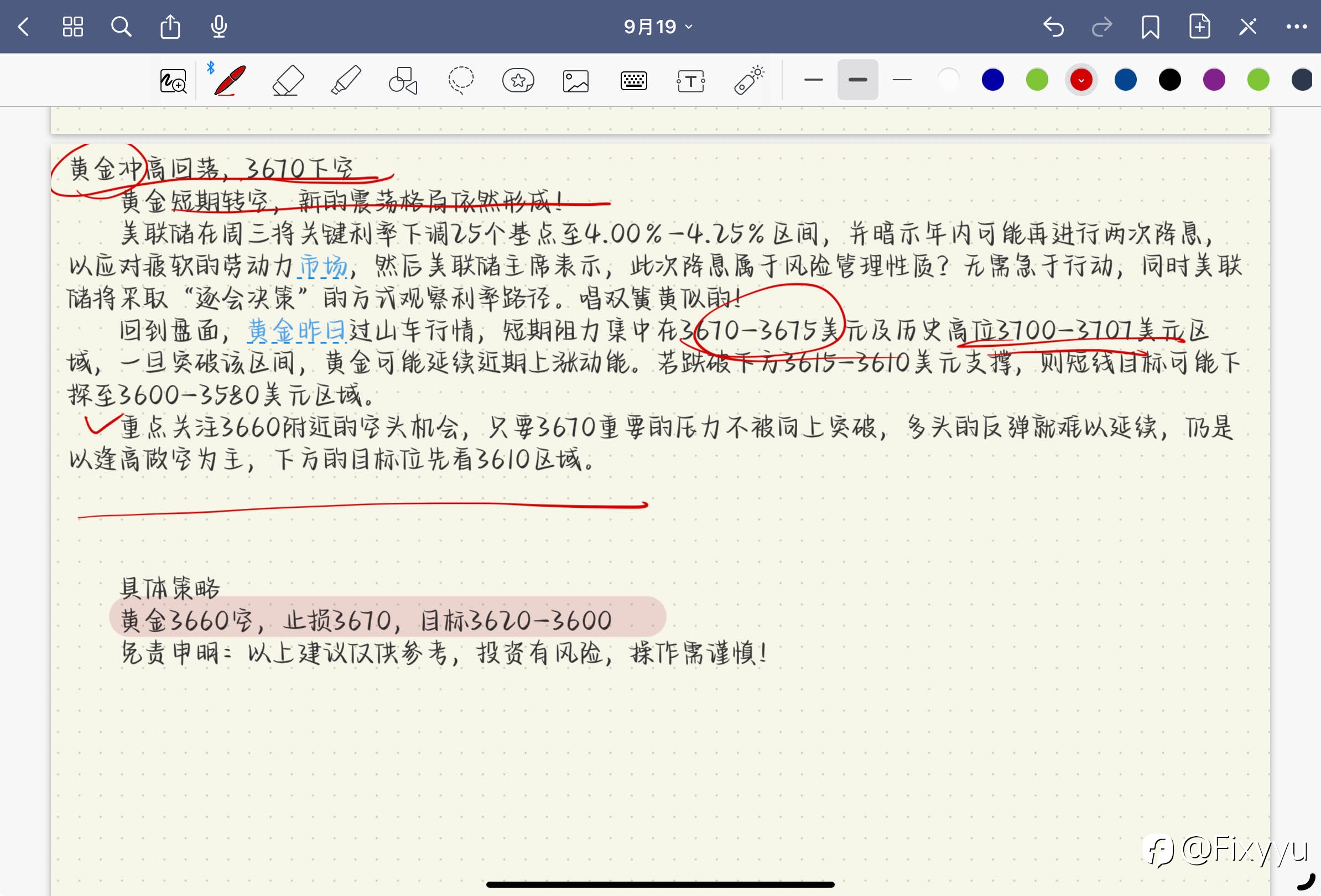
Task: Open the Shapes tool
Action: pos(403,80)
